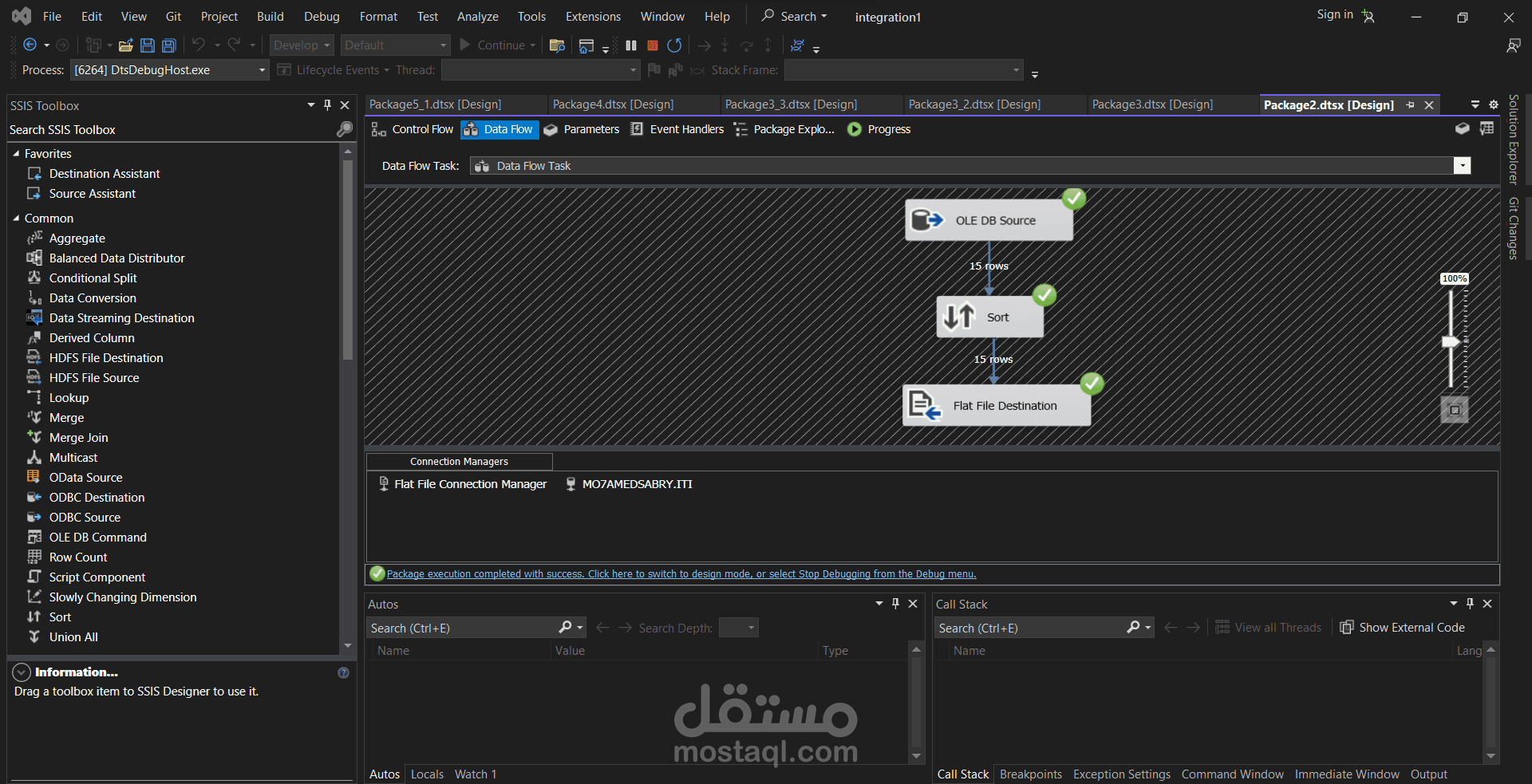Image resolution: width=1532 pixels, height=784 pixels.
Task: Click the designer zoom slider handle
Action: point(1451,342)
